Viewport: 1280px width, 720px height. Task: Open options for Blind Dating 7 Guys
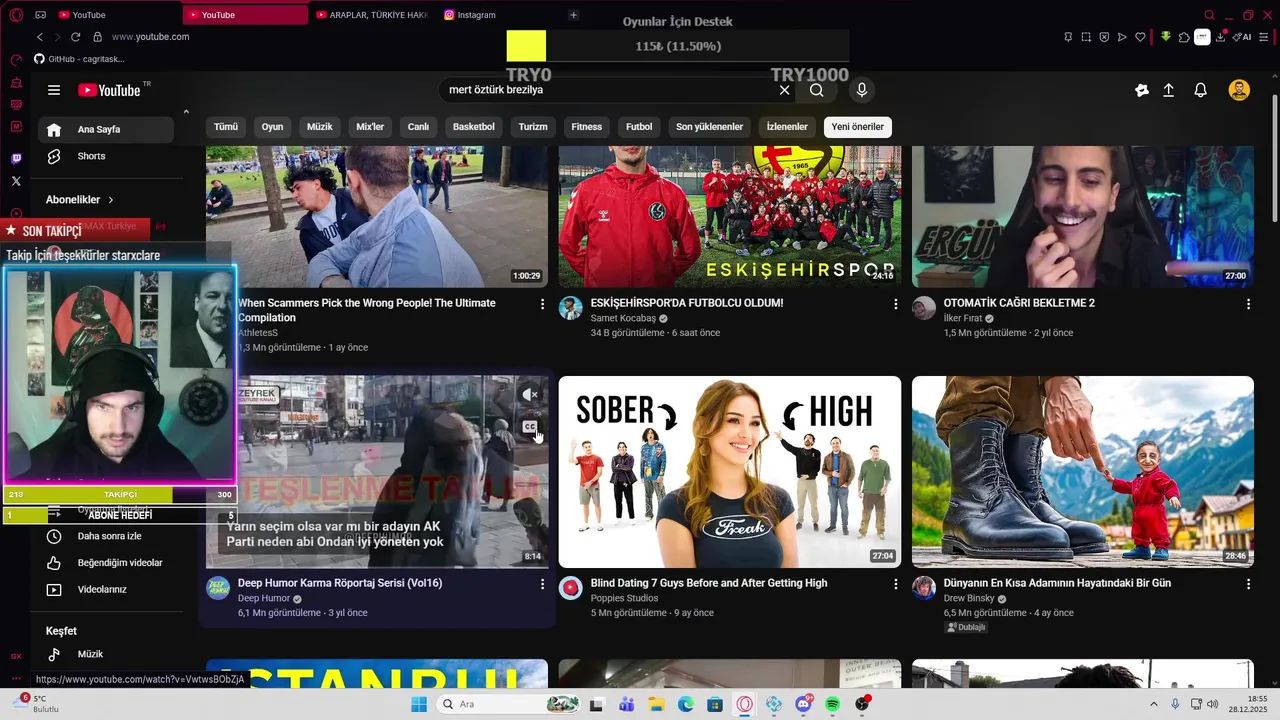coord(895,584)
